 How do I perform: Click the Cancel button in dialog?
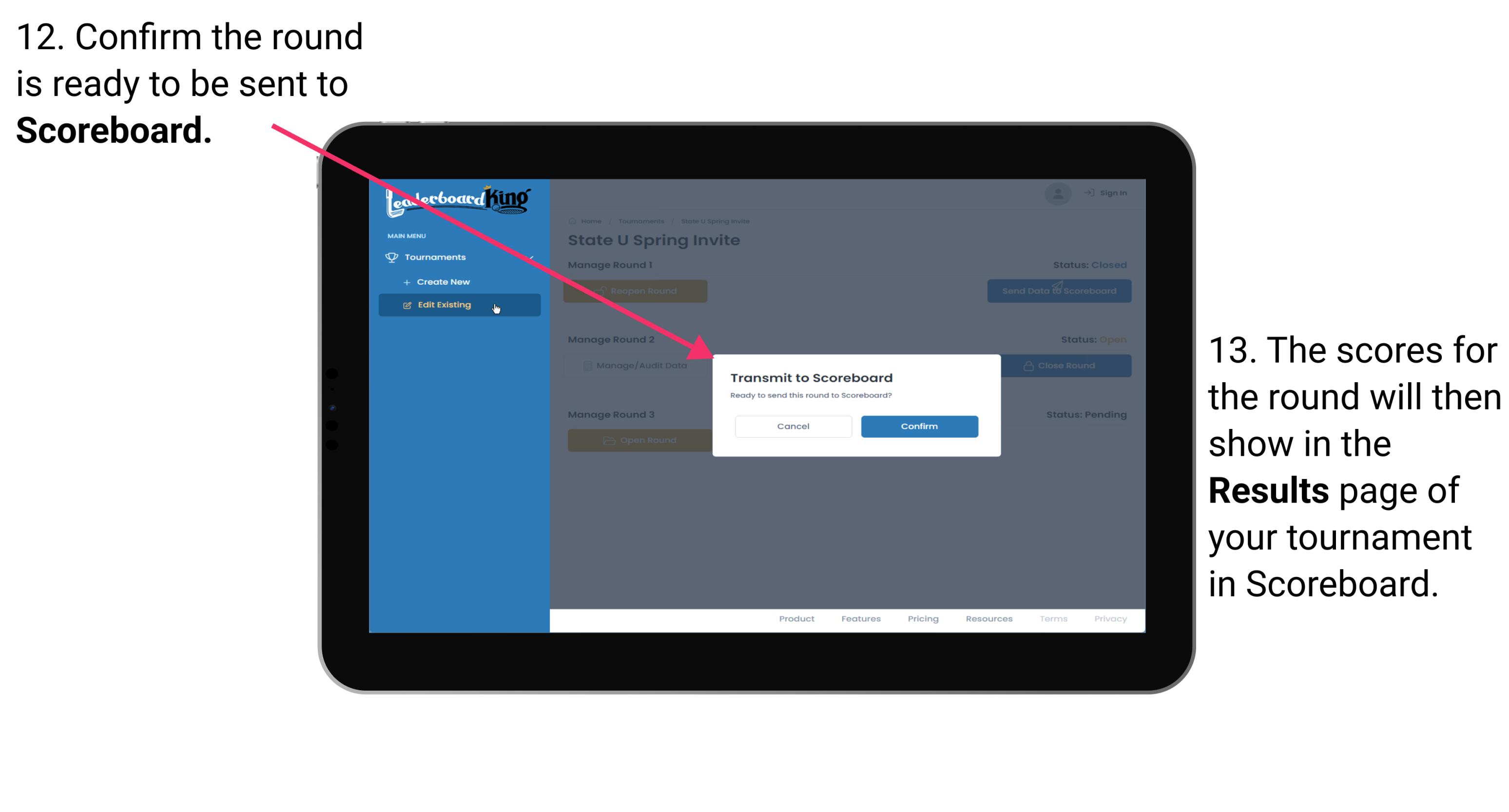[793, 425]
